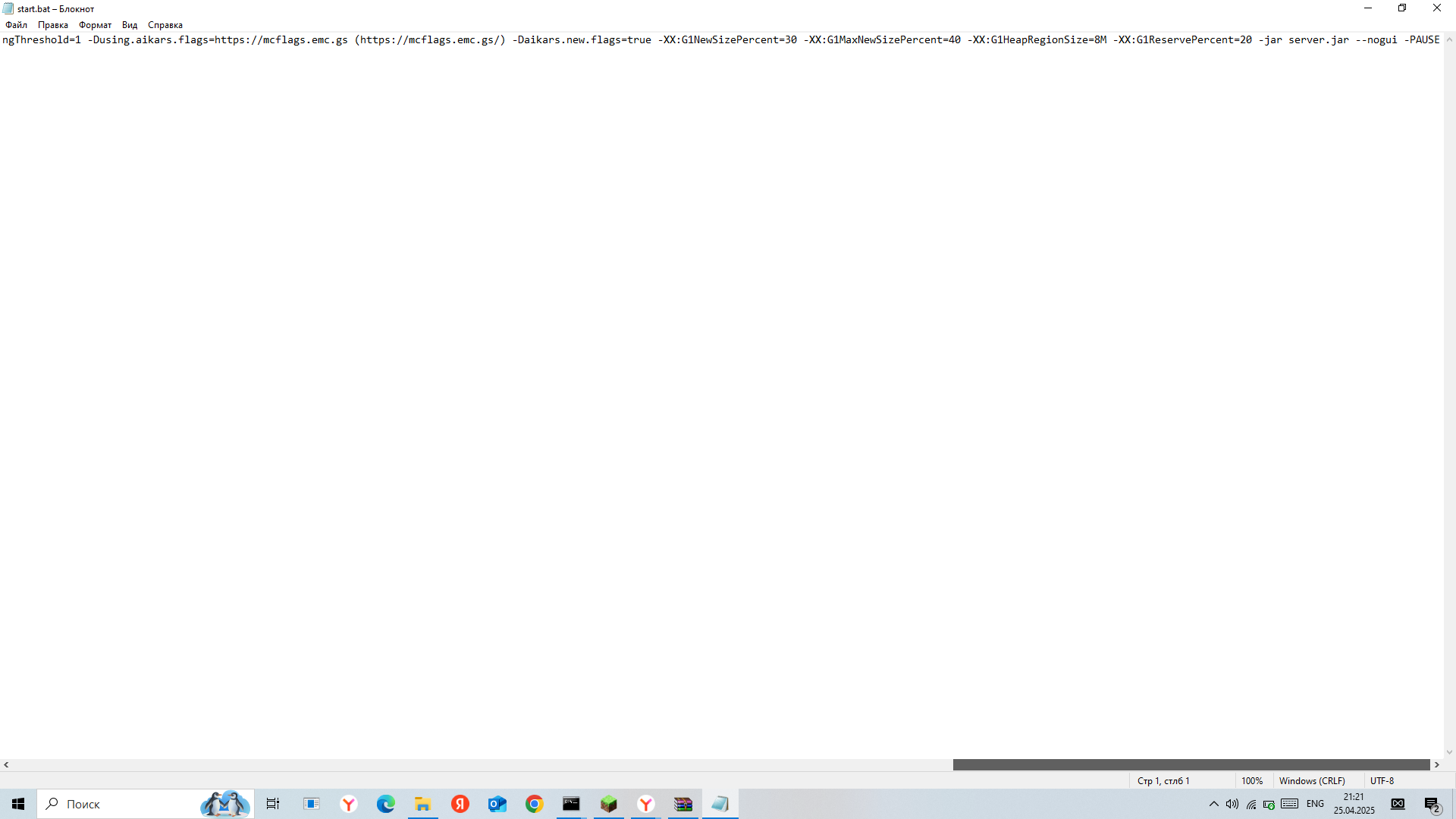Click the battery saver tray icon
1456x819 pixels.
1269,805
